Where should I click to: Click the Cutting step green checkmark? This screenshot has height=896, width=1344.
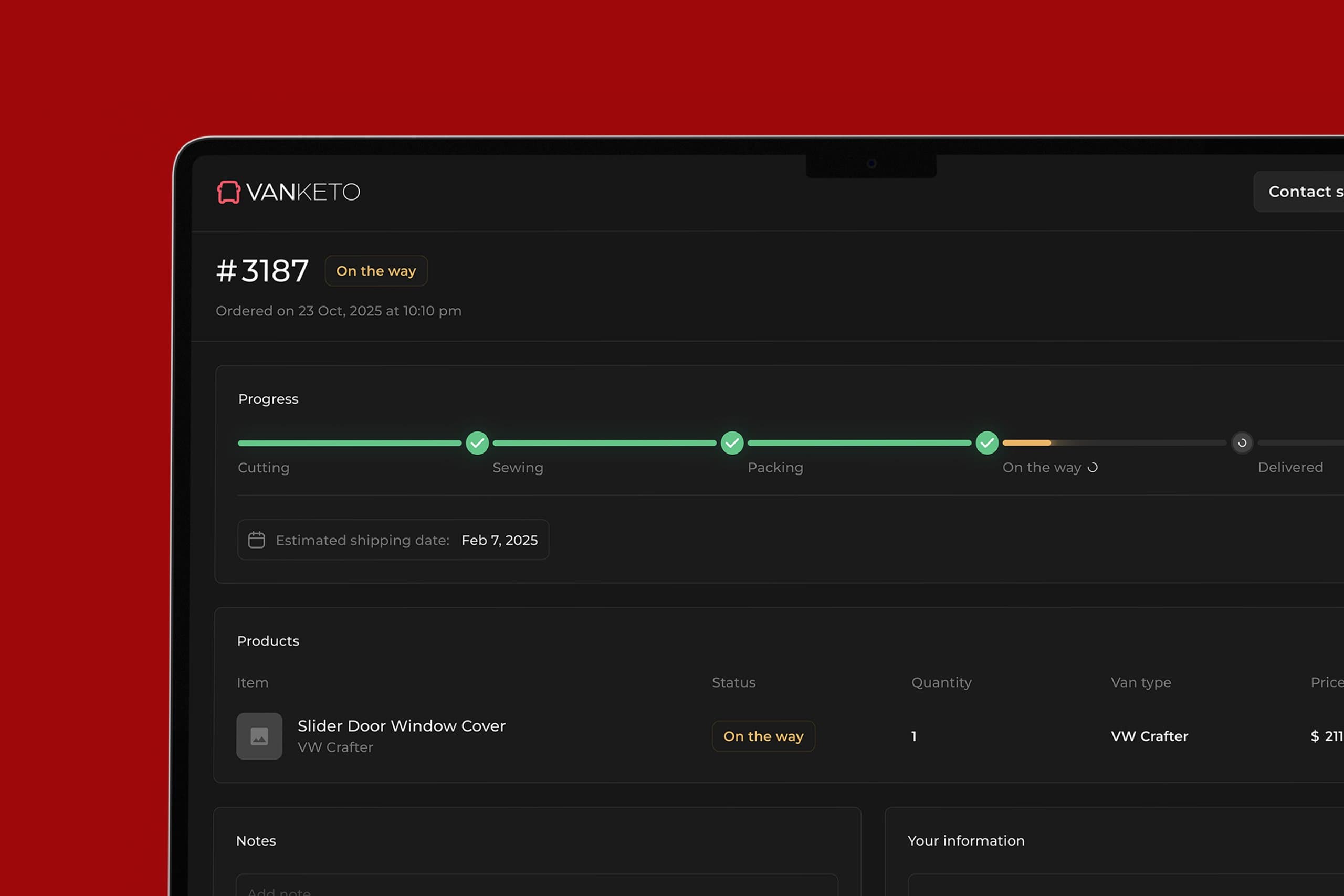[477, 443]
